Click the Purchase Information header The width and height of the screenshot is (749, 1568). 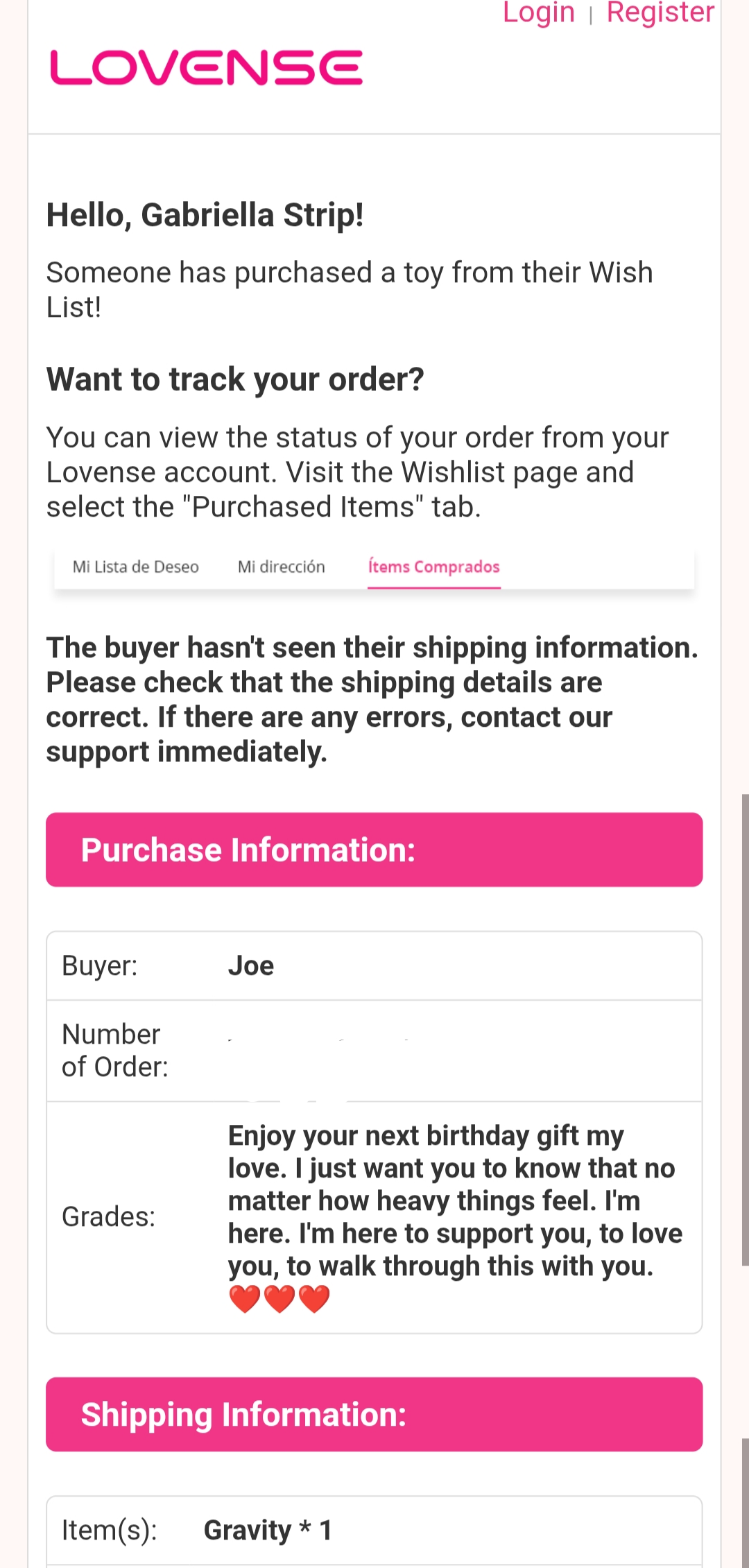click(x=374, y=850)
